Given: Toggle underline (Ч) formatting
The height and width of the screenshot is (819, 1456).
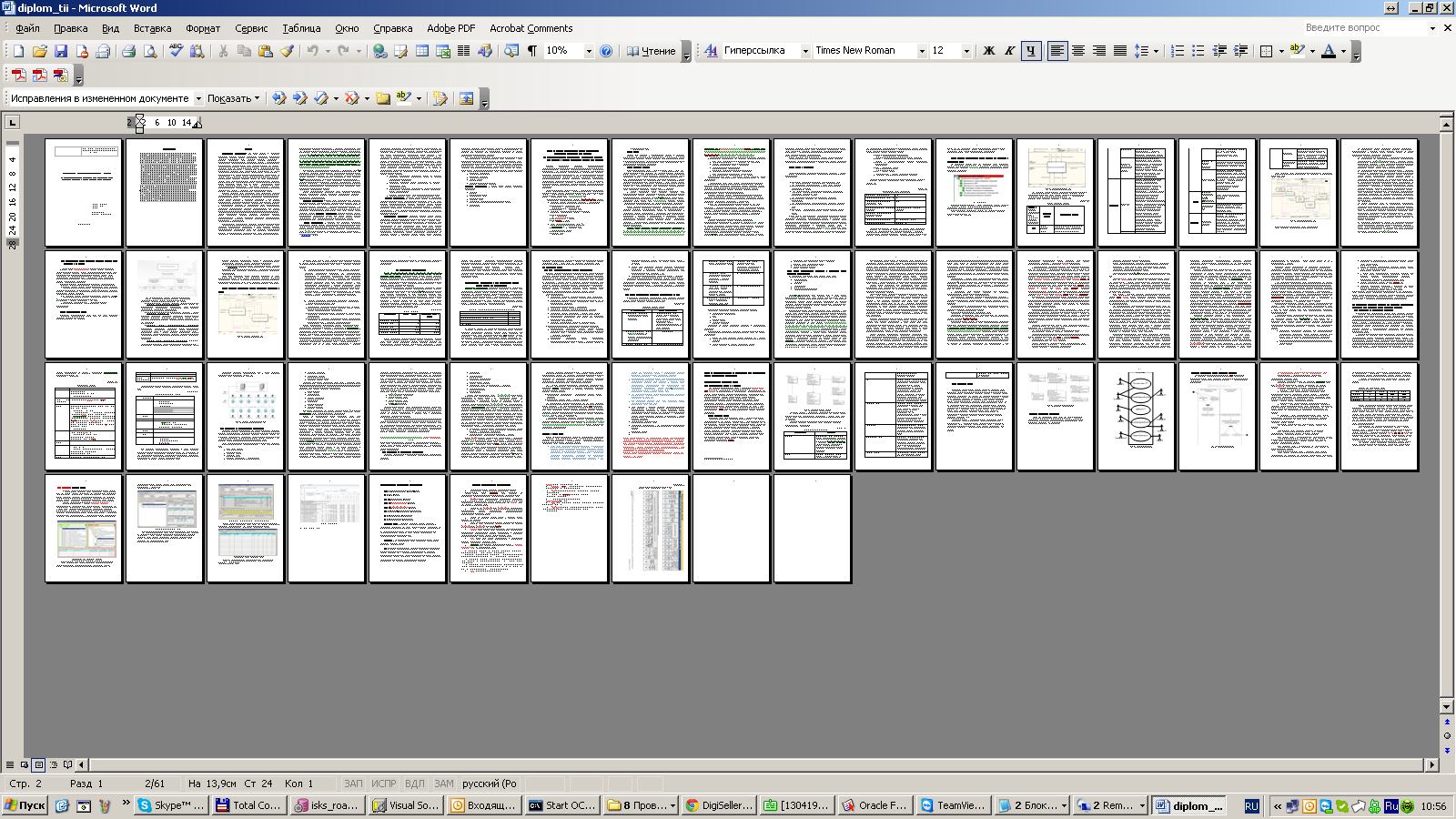Looking at the screenshot, I should tap(1031, 51).
